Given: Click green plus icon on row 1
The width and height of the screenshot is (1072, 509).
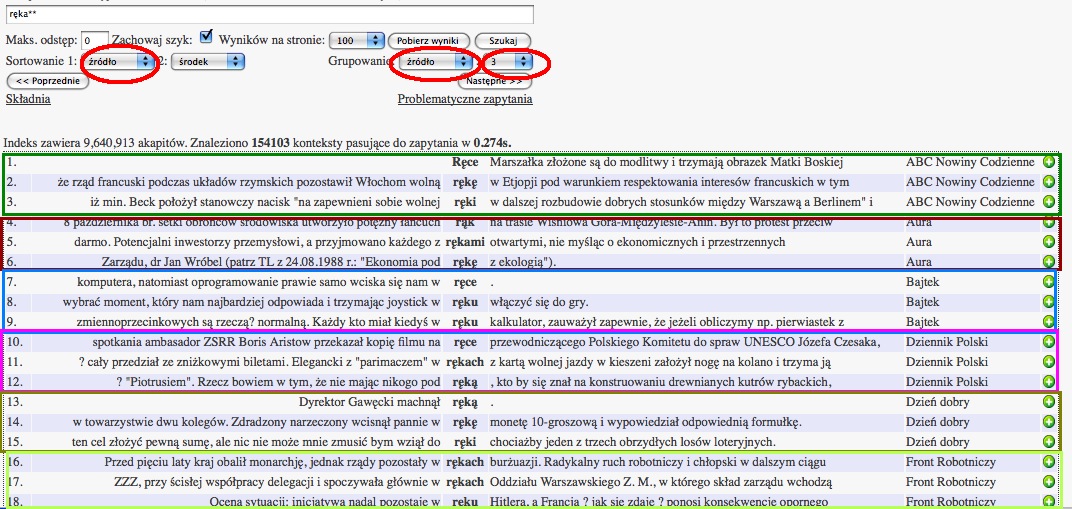Looking at the screenshot, I should coord(1048,162).
